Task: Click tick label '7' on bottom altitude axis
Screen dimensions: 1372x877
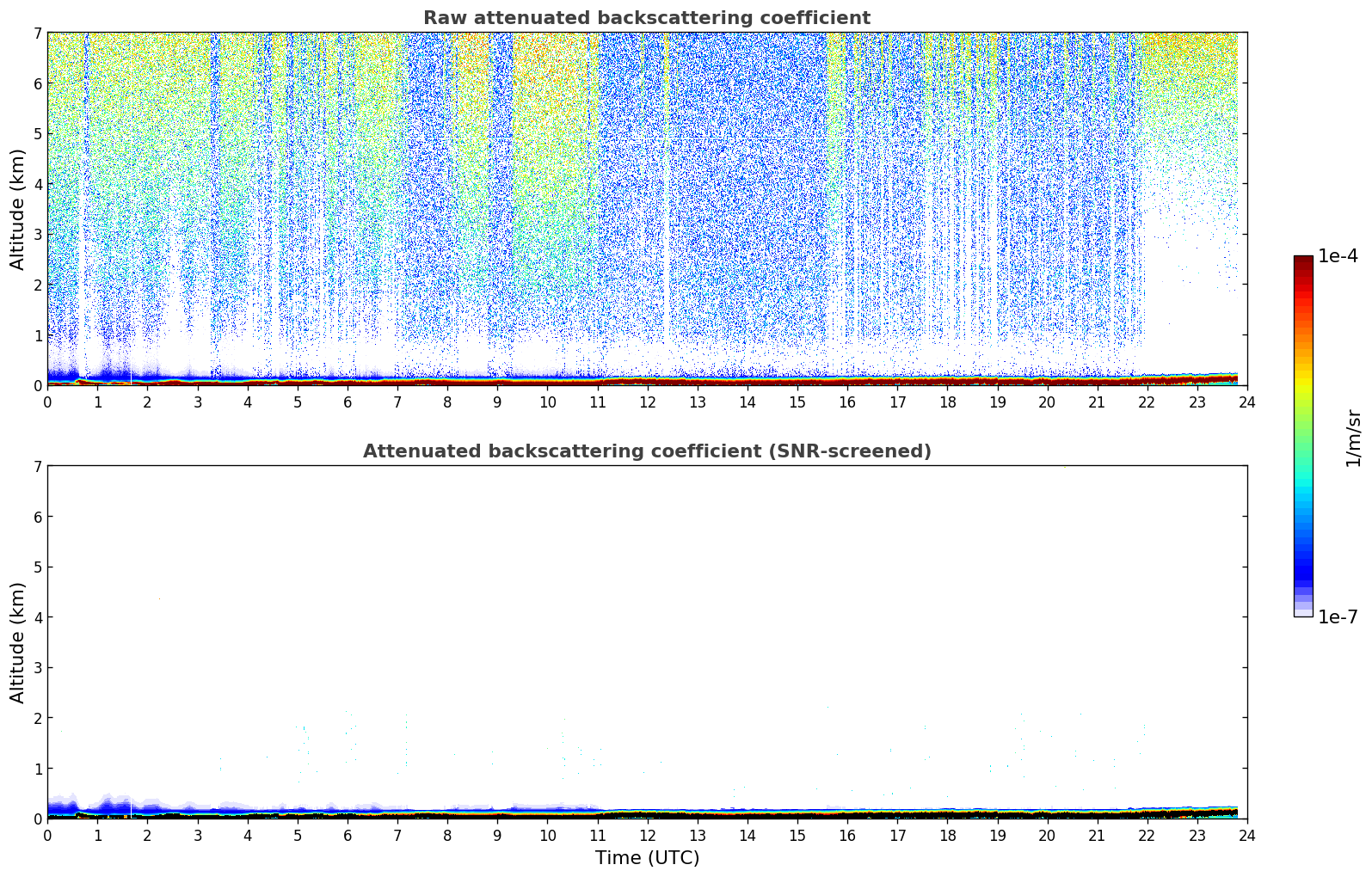Action: pyautogui.click(x=37, y=466)
